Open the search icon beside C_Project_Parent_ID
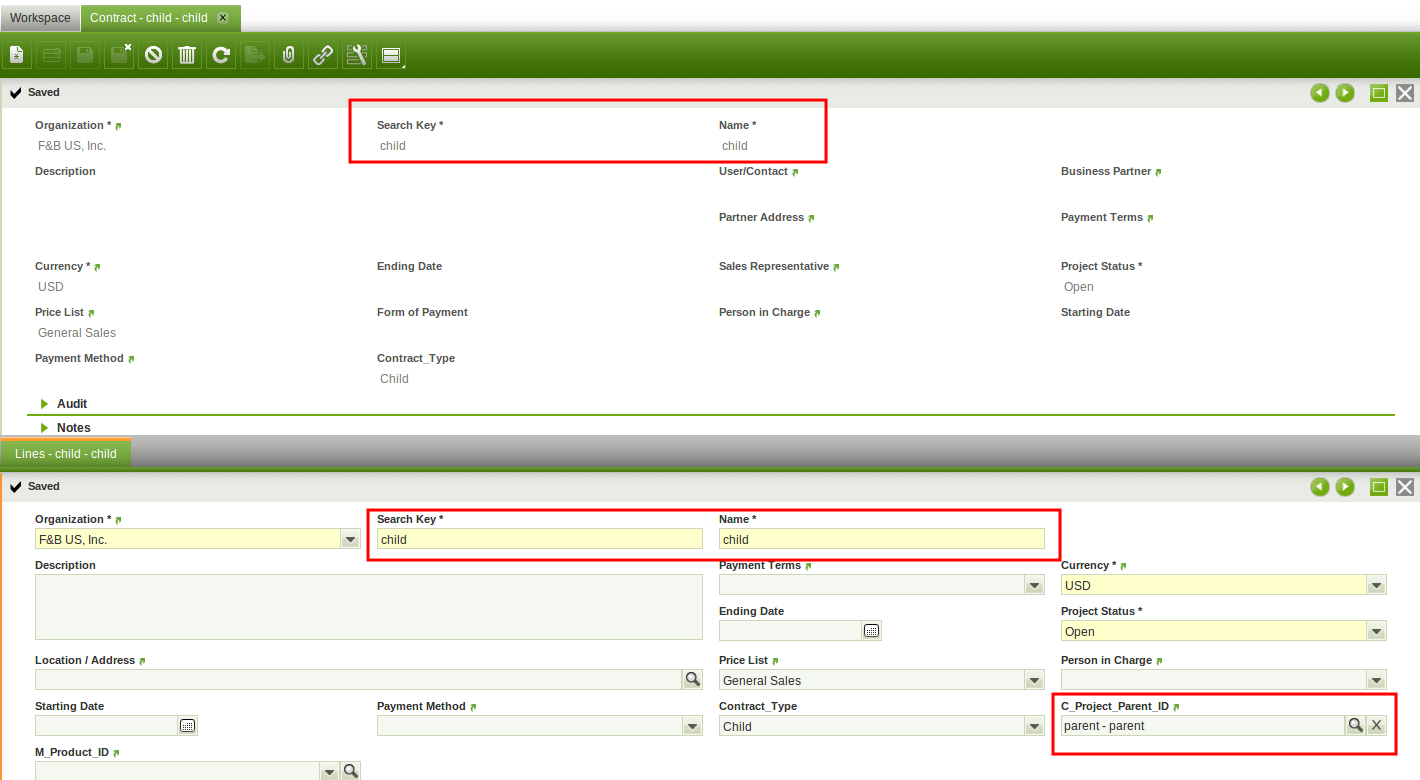The height and width of the screenshot is (780, 1420). [1355, 725]
